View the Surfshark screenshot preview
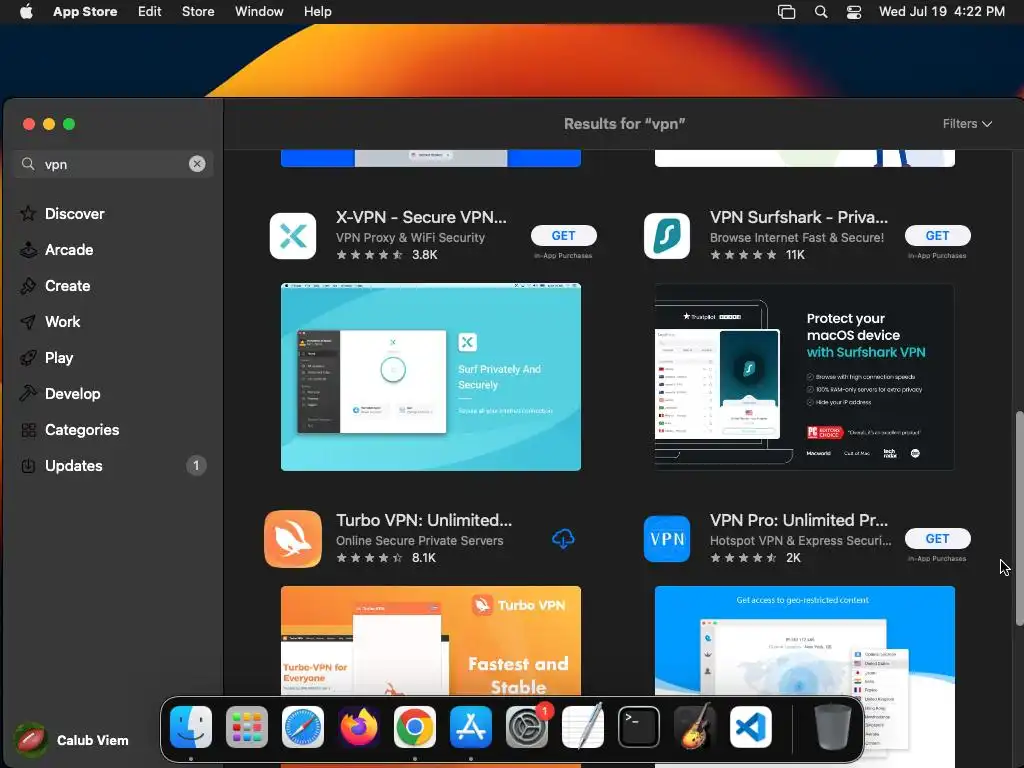The image size is (1024, 768). tap(805, 377)
